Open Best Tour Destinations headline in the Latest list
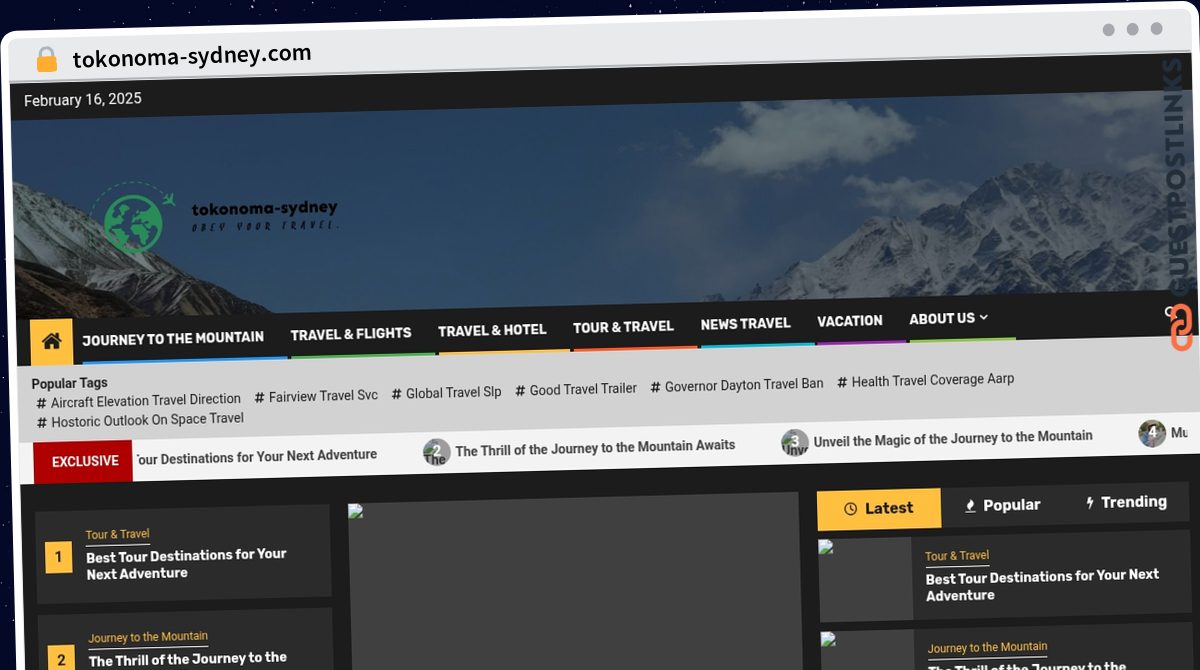 [x=1042, y=585]
